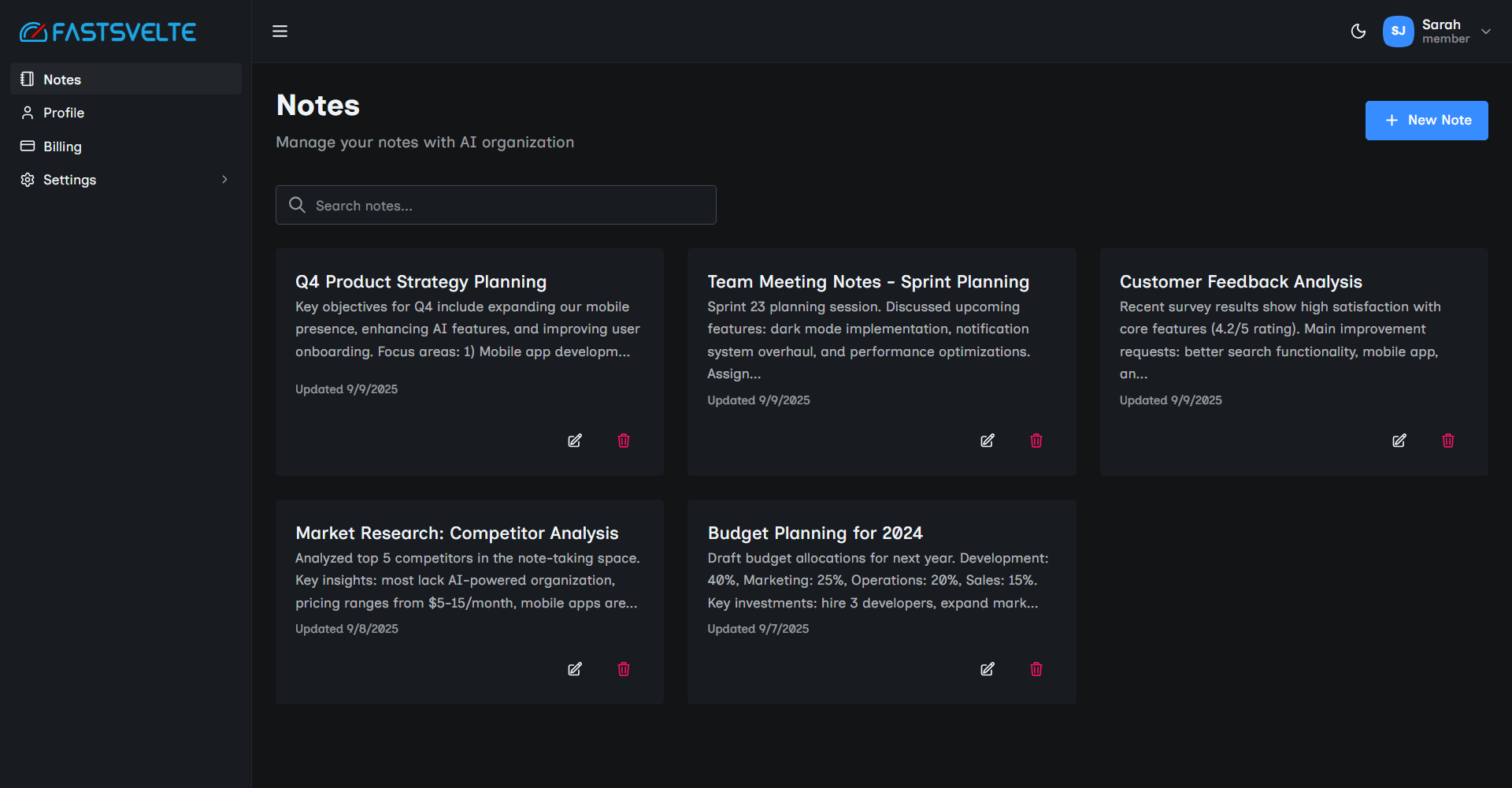Delete the Budget Planning for 2024 note
The height and width of the screenshot is (788, 1512).
tap(1036, 669)
